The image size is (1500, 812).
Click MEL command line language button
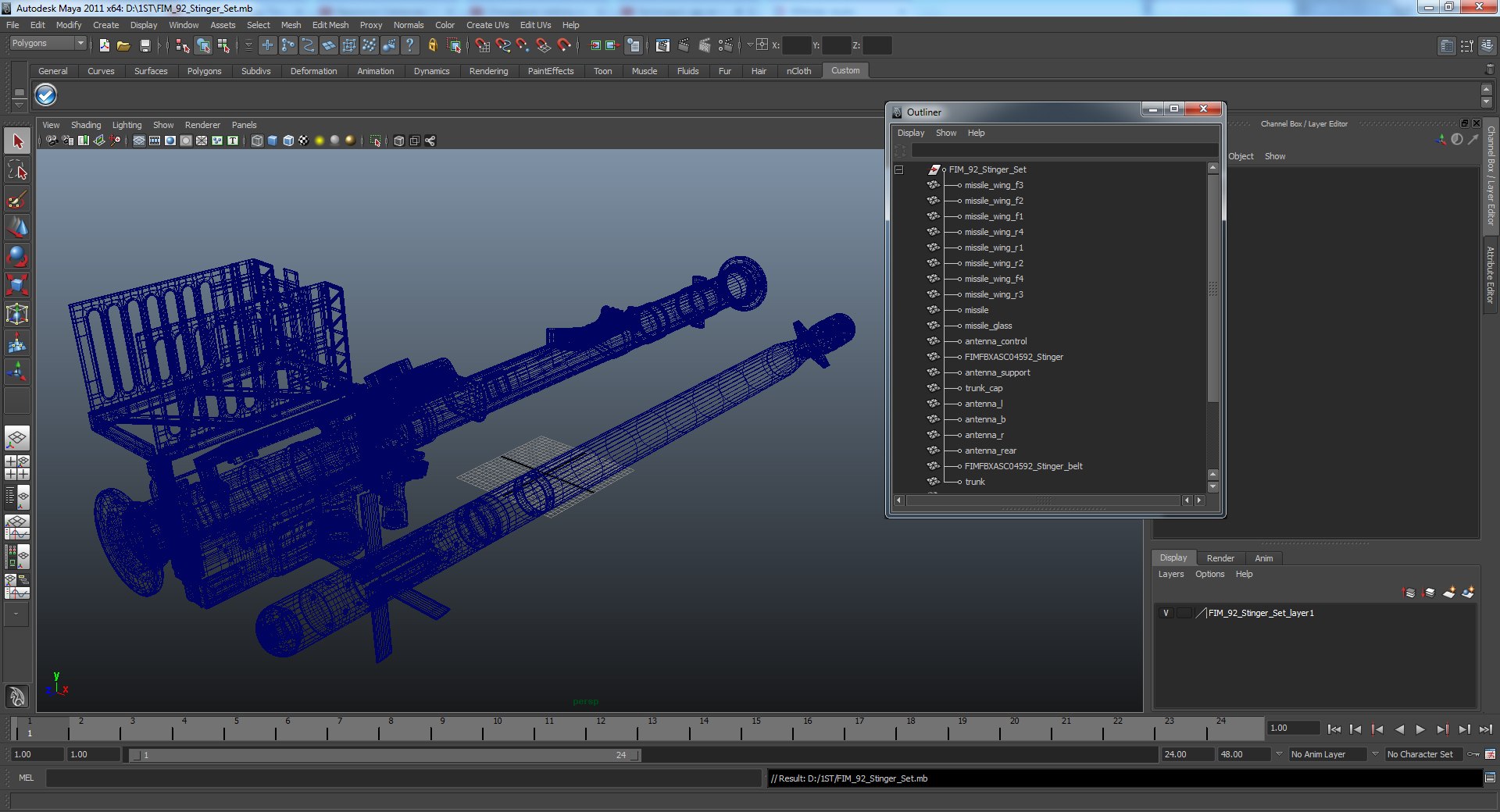click(26, 778)
